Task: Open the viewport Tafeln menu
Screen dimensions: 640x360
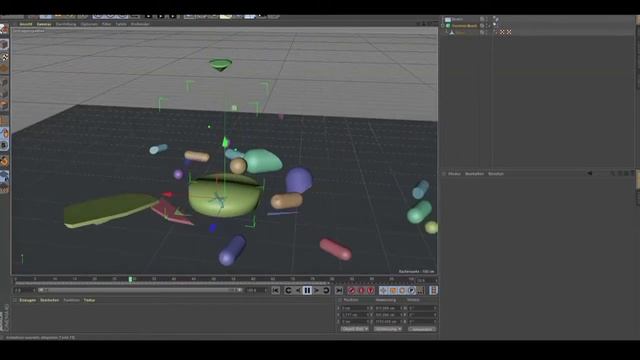Action: coord(121,24)
